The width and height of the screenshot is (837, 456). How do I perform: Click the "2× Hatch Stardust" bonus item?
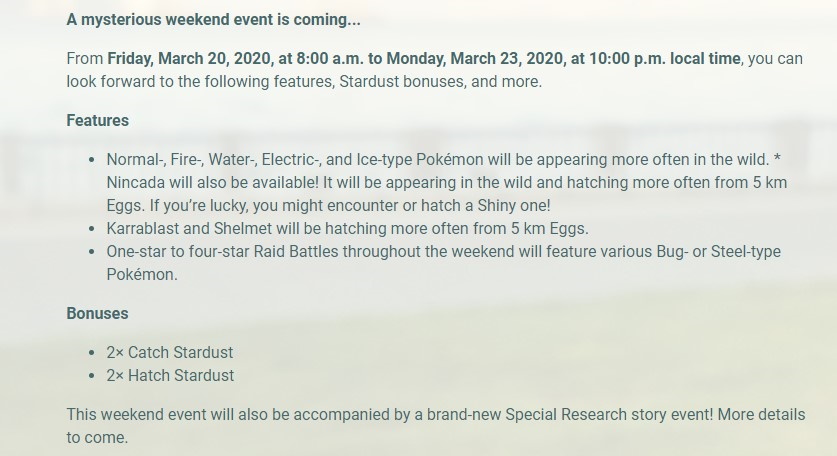pos(170,375)
